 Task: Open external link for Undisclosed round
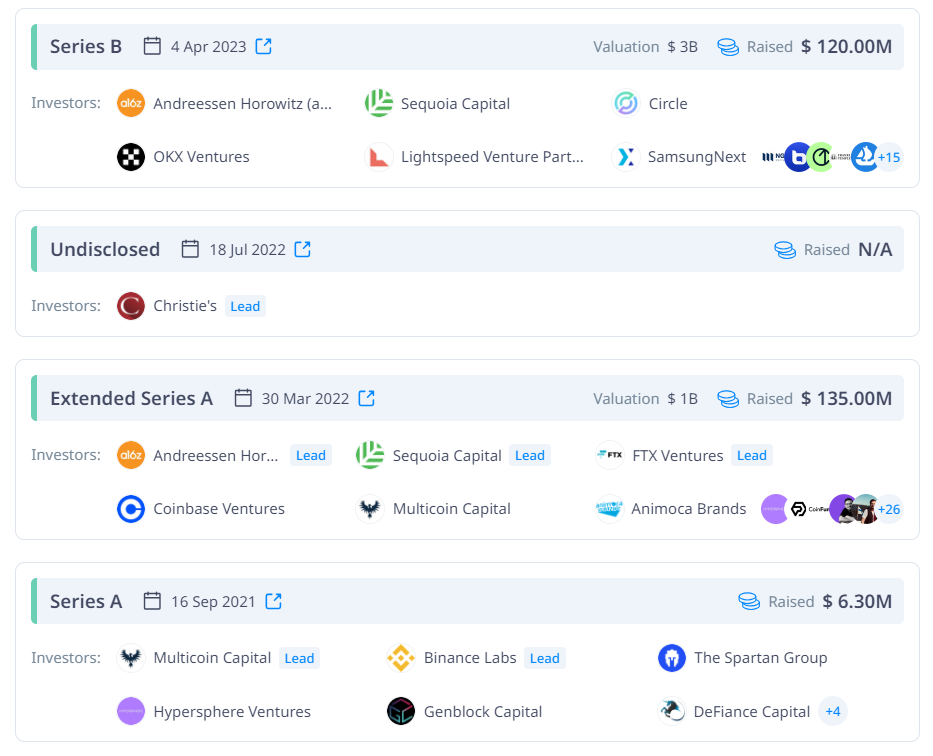tap(303, 249)
